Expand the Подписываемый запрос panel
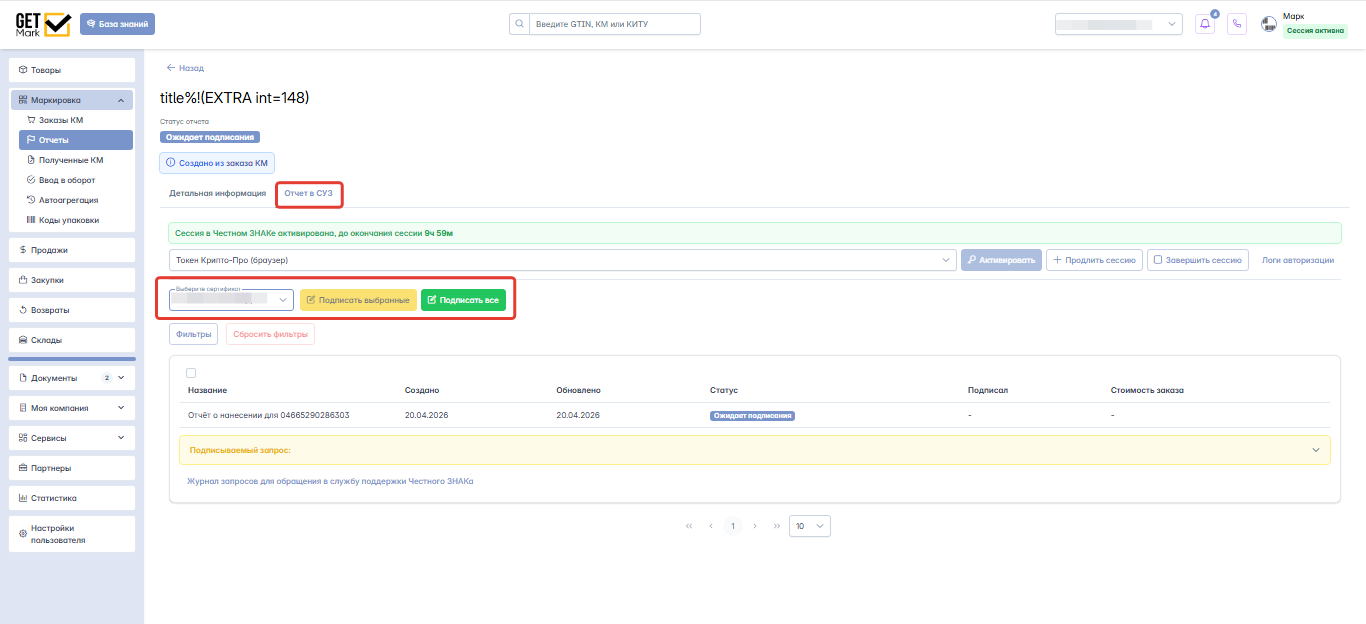This screenshot has height=624, width=1366. (754, 450)
